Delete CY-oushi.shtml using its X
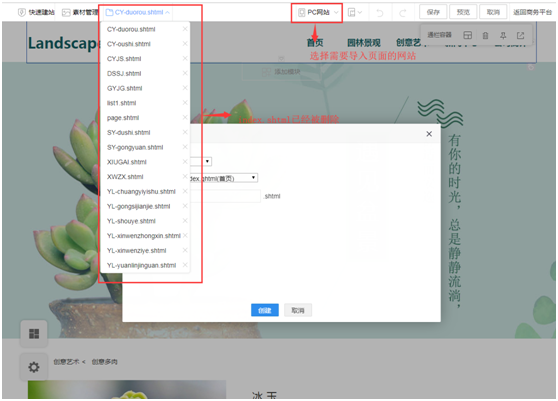 [185, 43]
